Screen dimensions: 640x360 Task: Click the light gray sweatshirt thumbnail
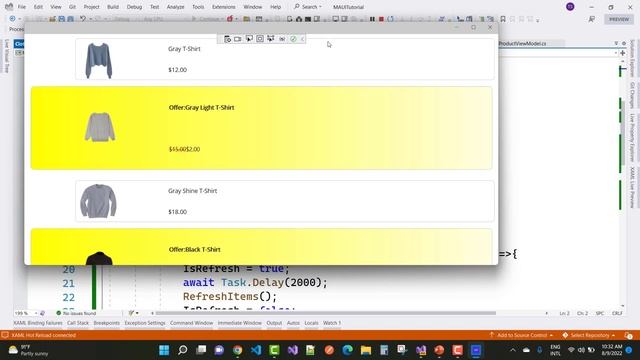point(100,127)
